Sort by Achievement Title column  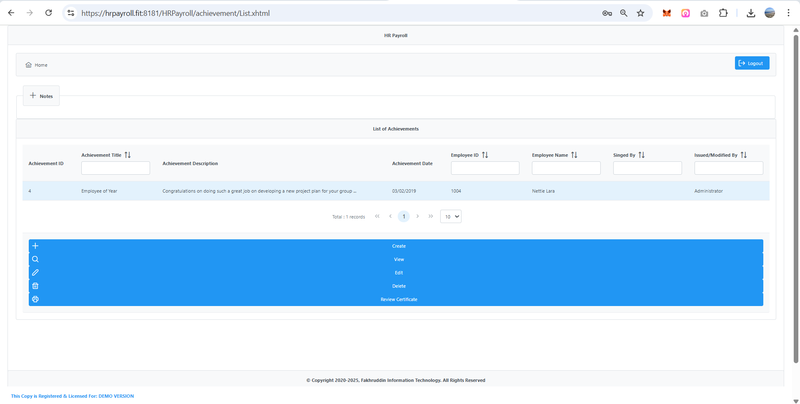[x=128, y=155]
